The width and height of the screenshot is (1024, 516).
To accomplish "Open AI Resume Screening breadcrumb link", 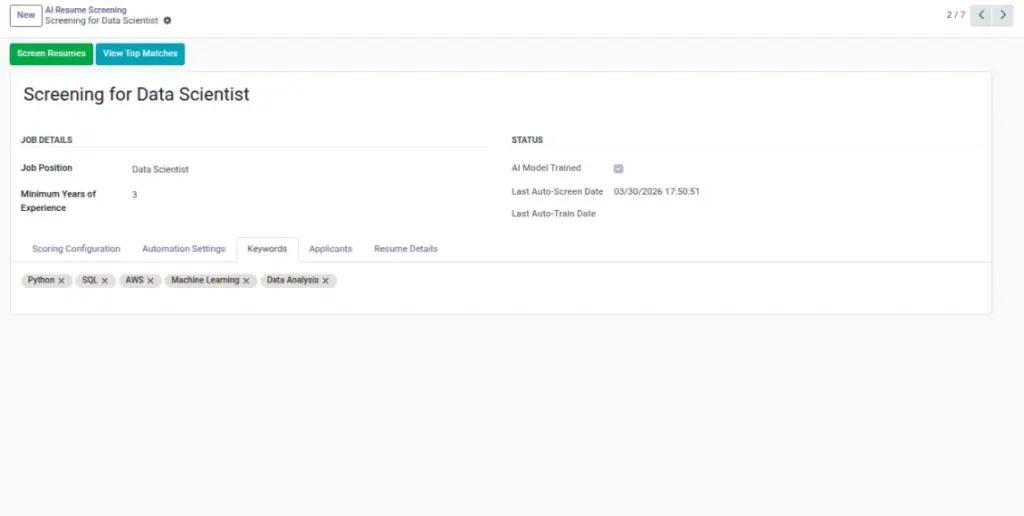I will (86, 10).
